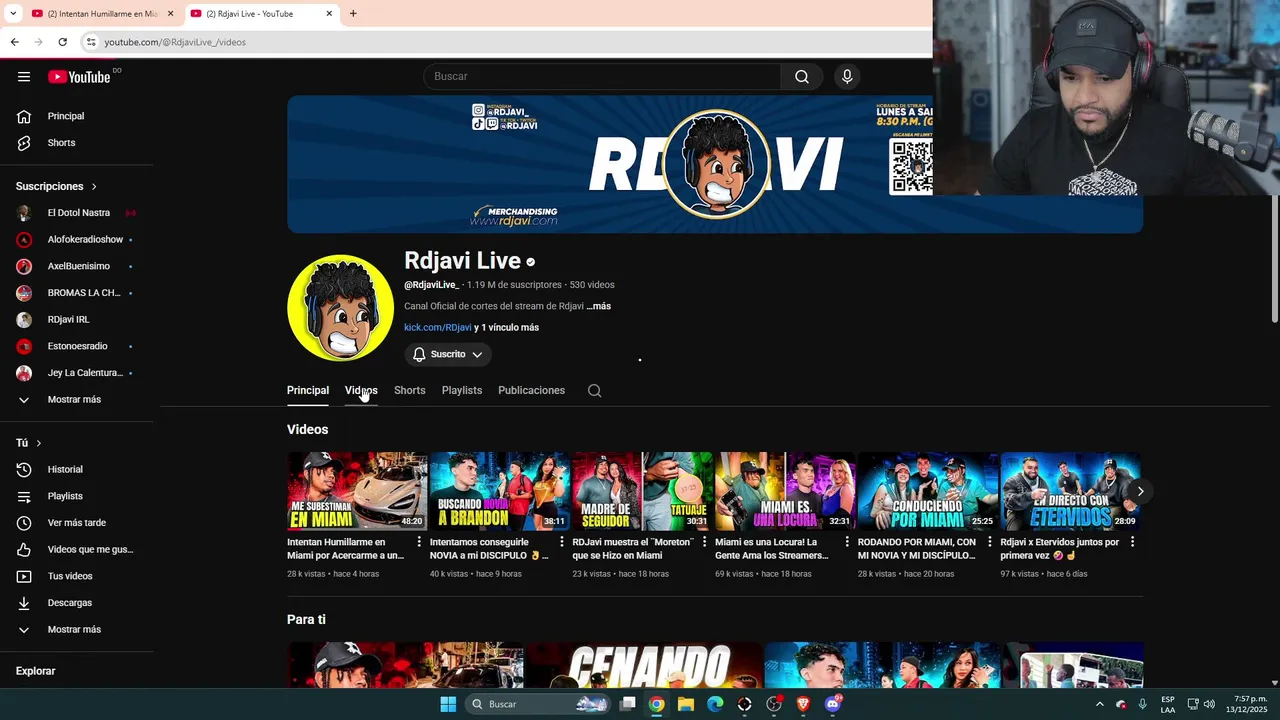Screen dimensions: 1280x720
Task: Open the Suscrito notification dropdown
Action: [448, 354]
